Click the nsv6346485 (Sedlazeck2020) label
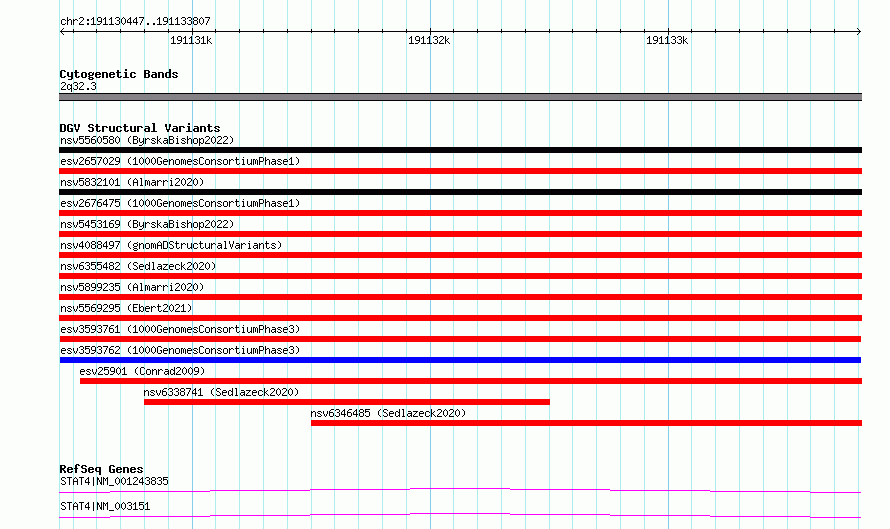 tap(388, 413)
